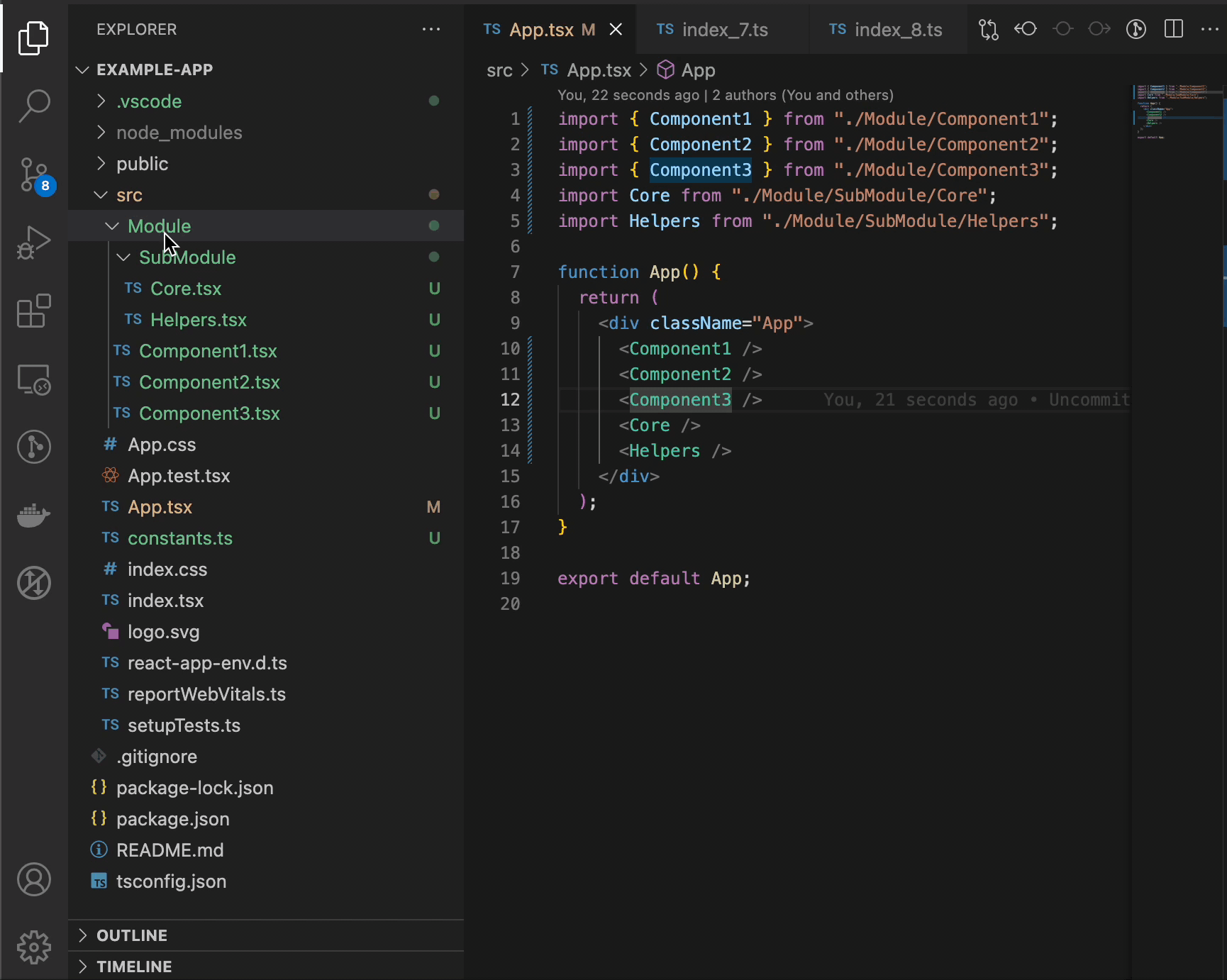
Task: Open the circular slash icon below Docker
Action: (x=33, y=583)
